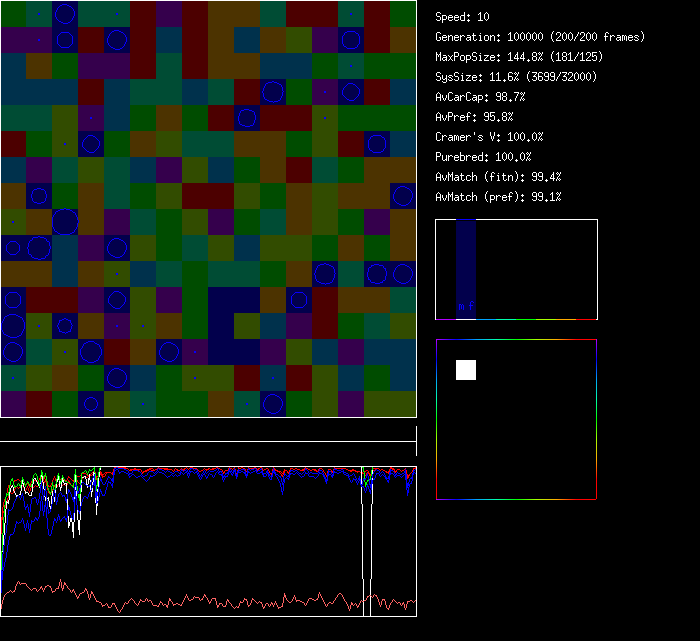Click the white square in the rainbow-bordered panel

[466, 370]
